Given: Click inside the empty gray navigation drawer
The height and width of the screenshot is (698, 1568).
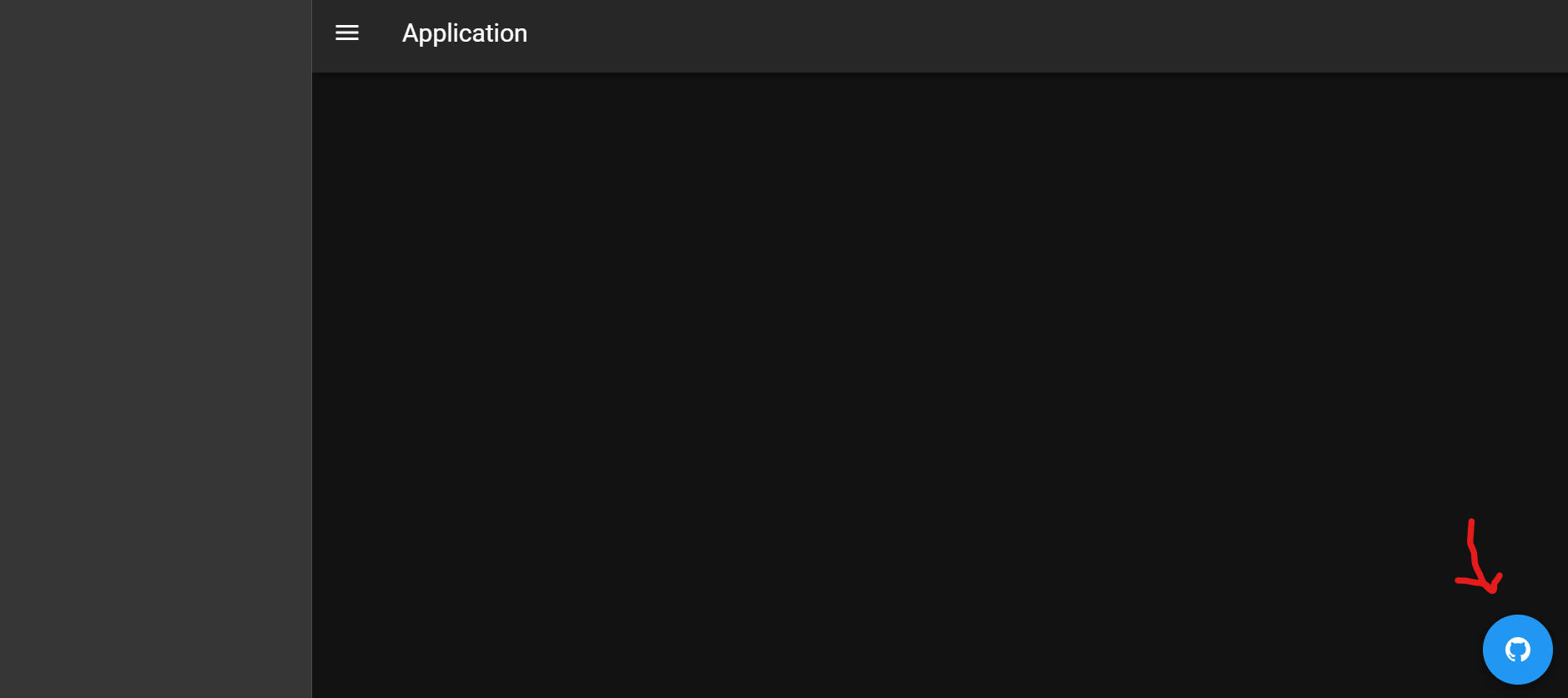Looking at the screenshot, I should [x=155, y=349].
